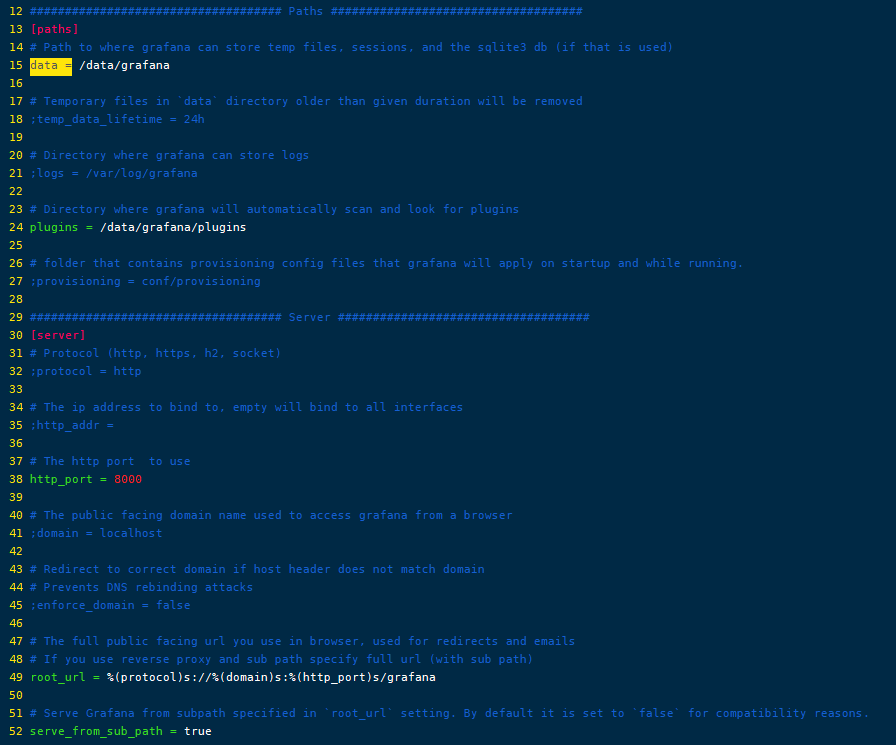Click line number 38

(x=16, y=479)
